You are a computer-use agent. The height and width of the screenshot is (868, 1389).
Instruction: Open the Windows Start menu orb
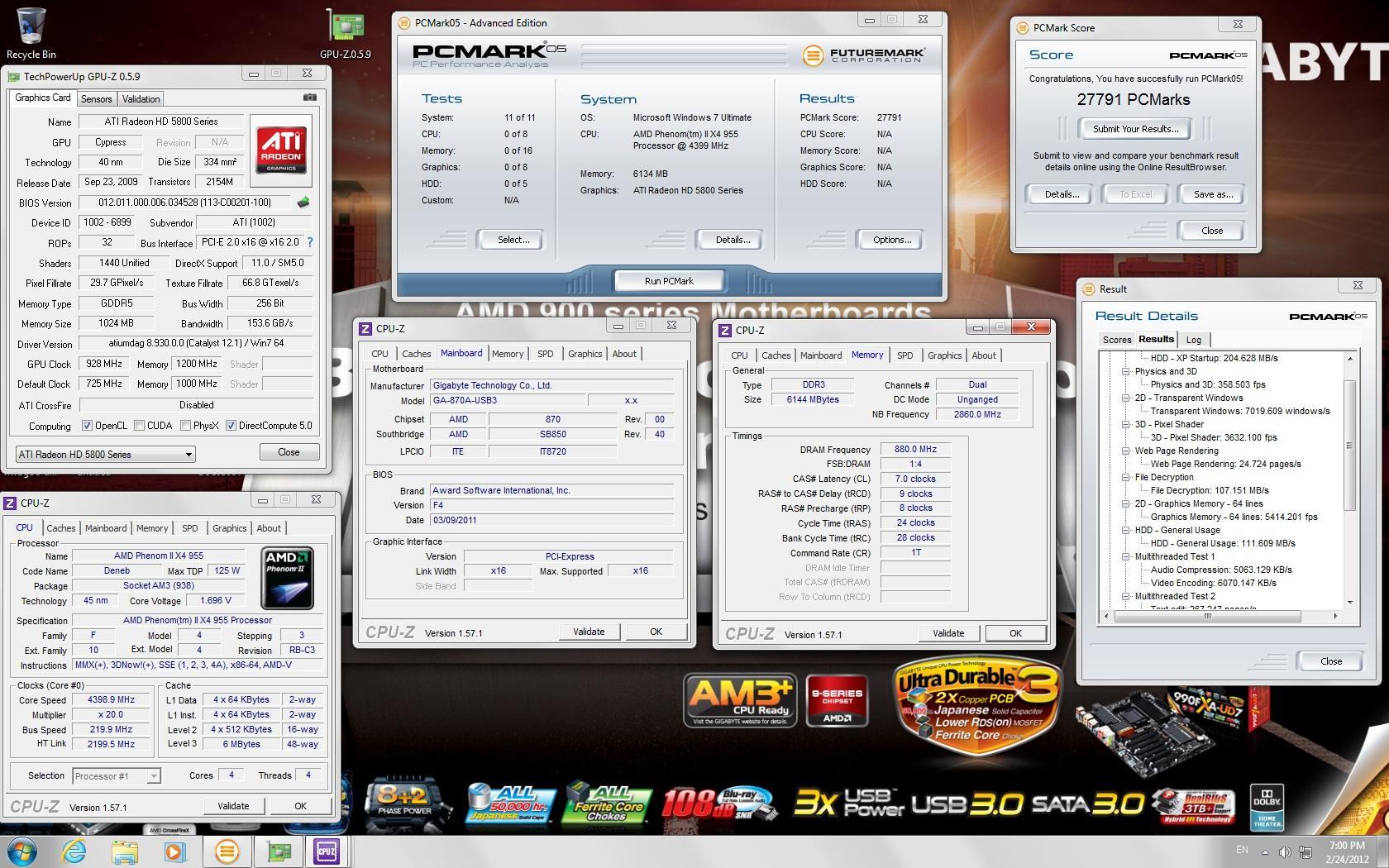(x=21, y=851)
